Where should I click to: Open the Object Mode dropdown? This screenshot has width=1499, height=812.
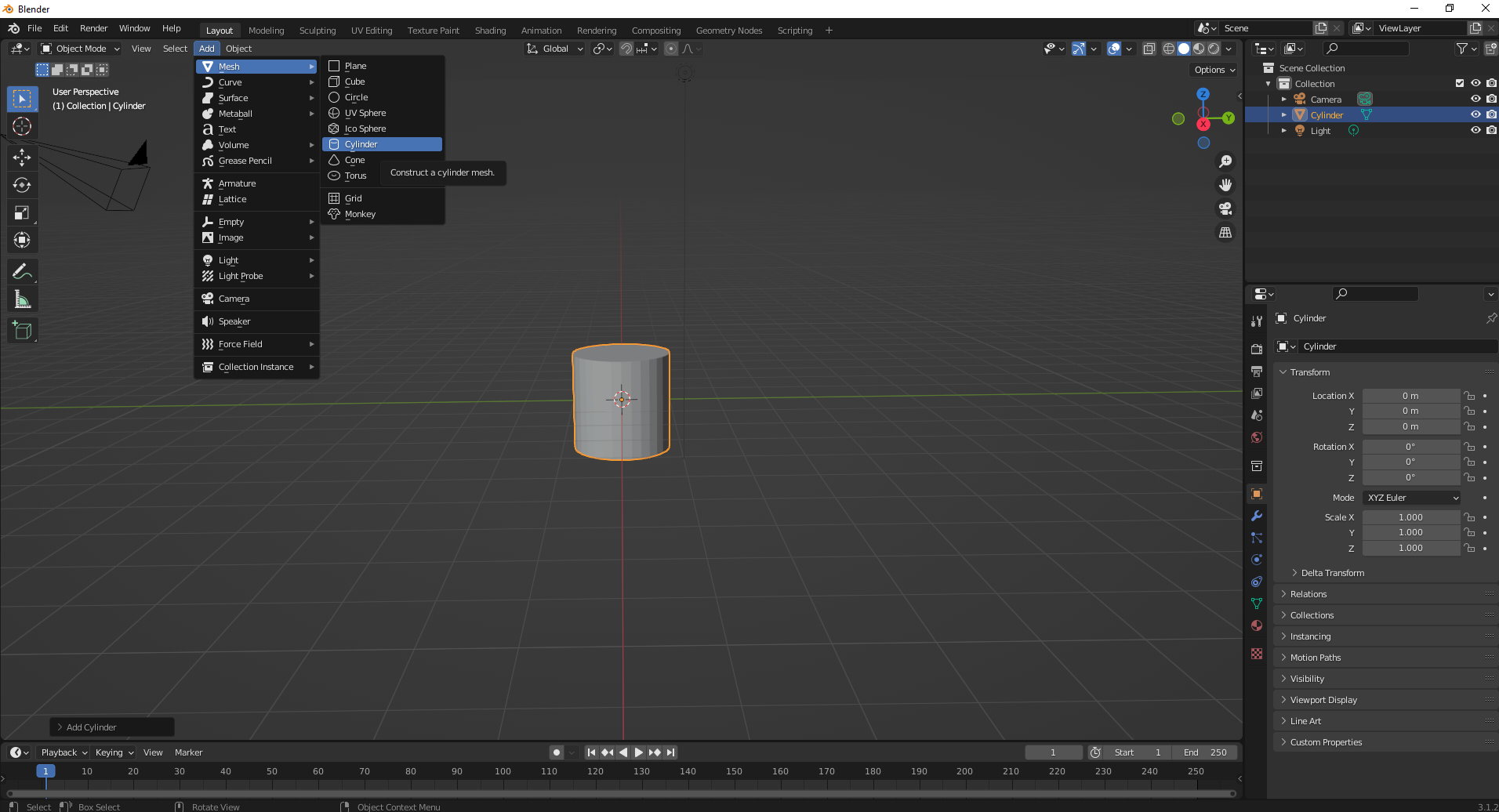[x=81, y=49]
